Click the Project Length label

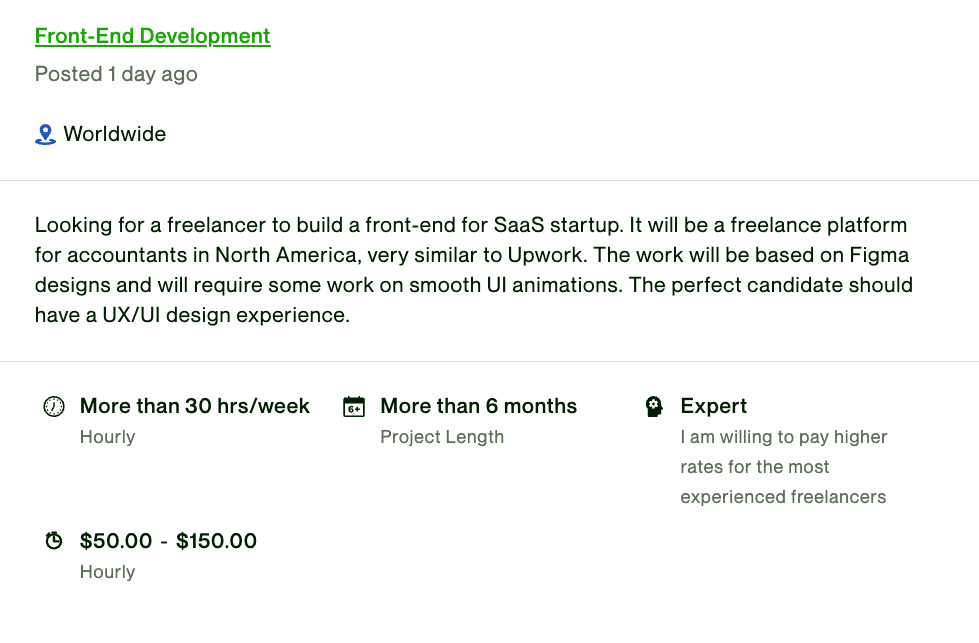[x=442, y=437]
